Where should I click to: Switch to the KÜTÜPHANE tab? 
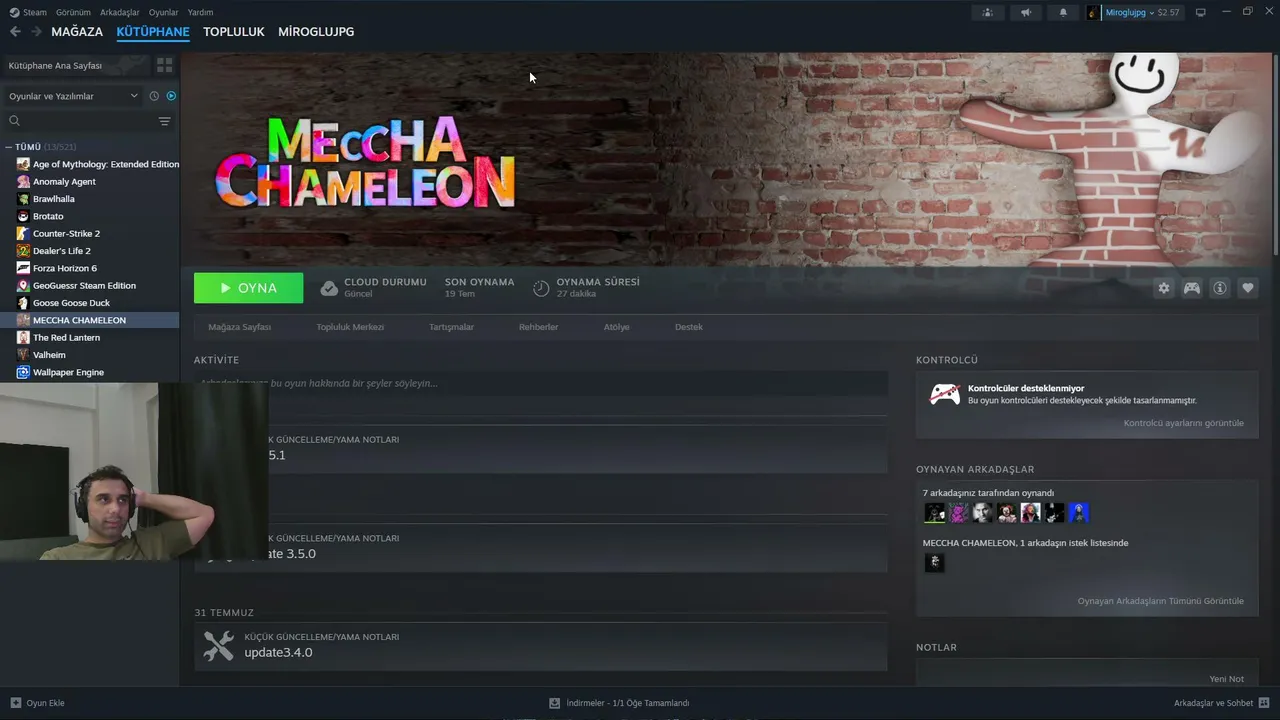(x=153, y=32)
